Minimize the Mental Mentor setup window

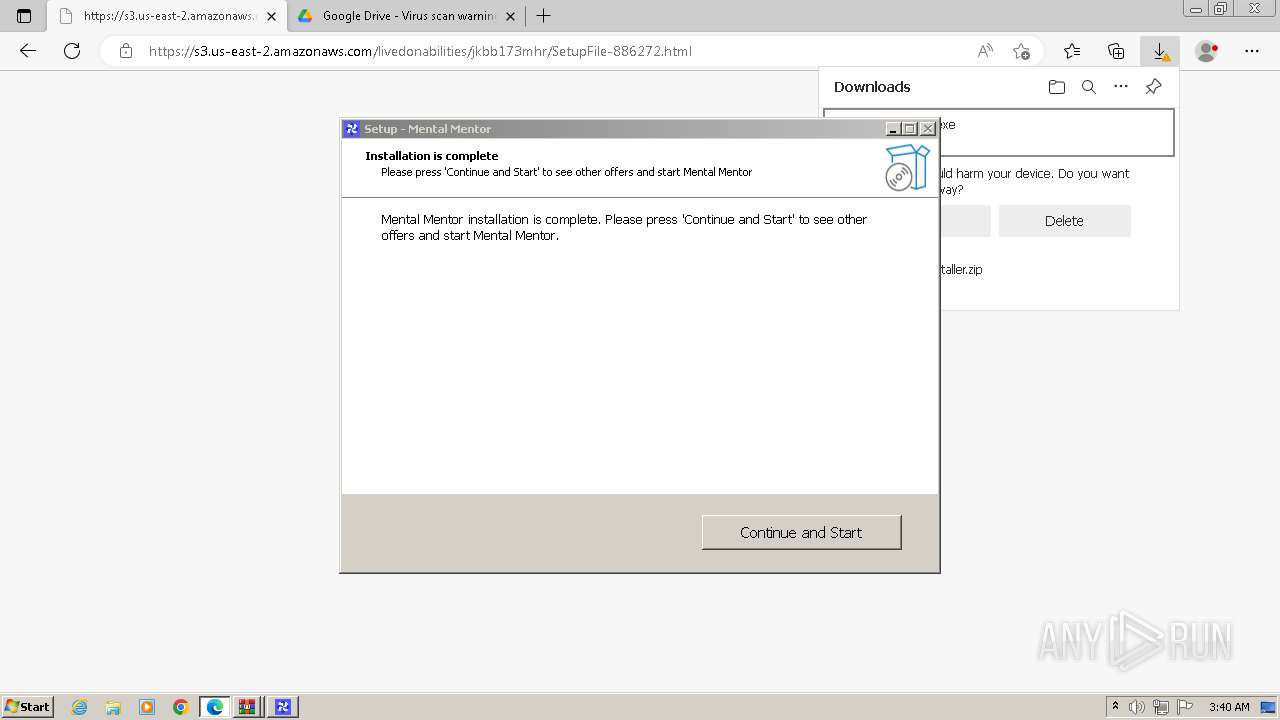(x=893, y=129)
